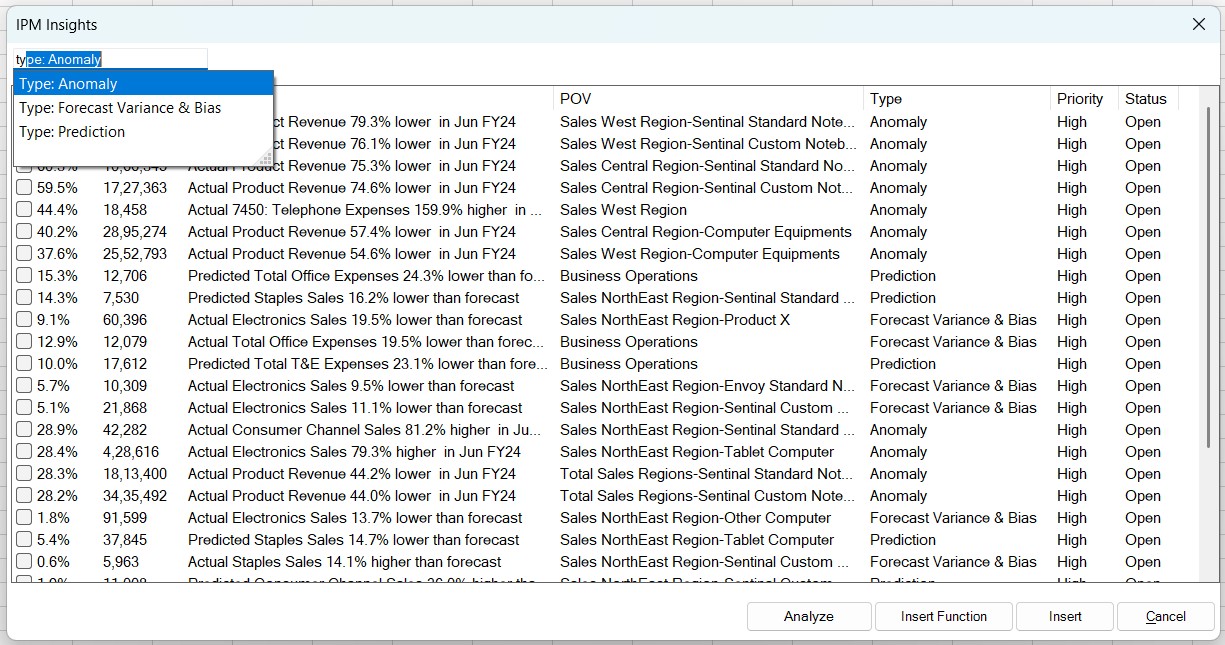Image resolution: width=1225 pixels, height=645 pixels.
Task: Select 'Type: Anomaly' from suggestion list
Action: point(143,84)
